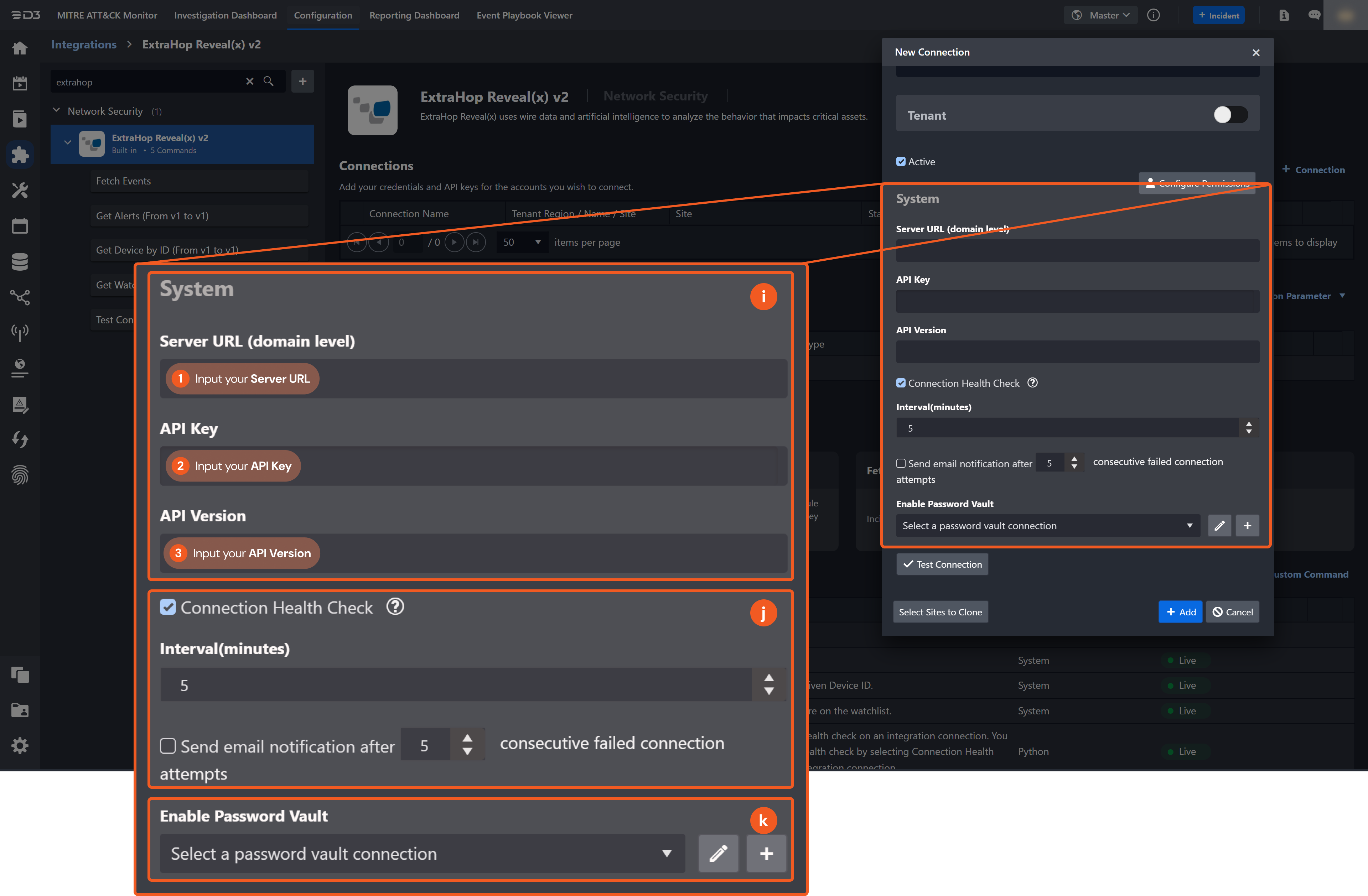
Task: Click the home icon in the sidebar
Action: coord(20,48)
